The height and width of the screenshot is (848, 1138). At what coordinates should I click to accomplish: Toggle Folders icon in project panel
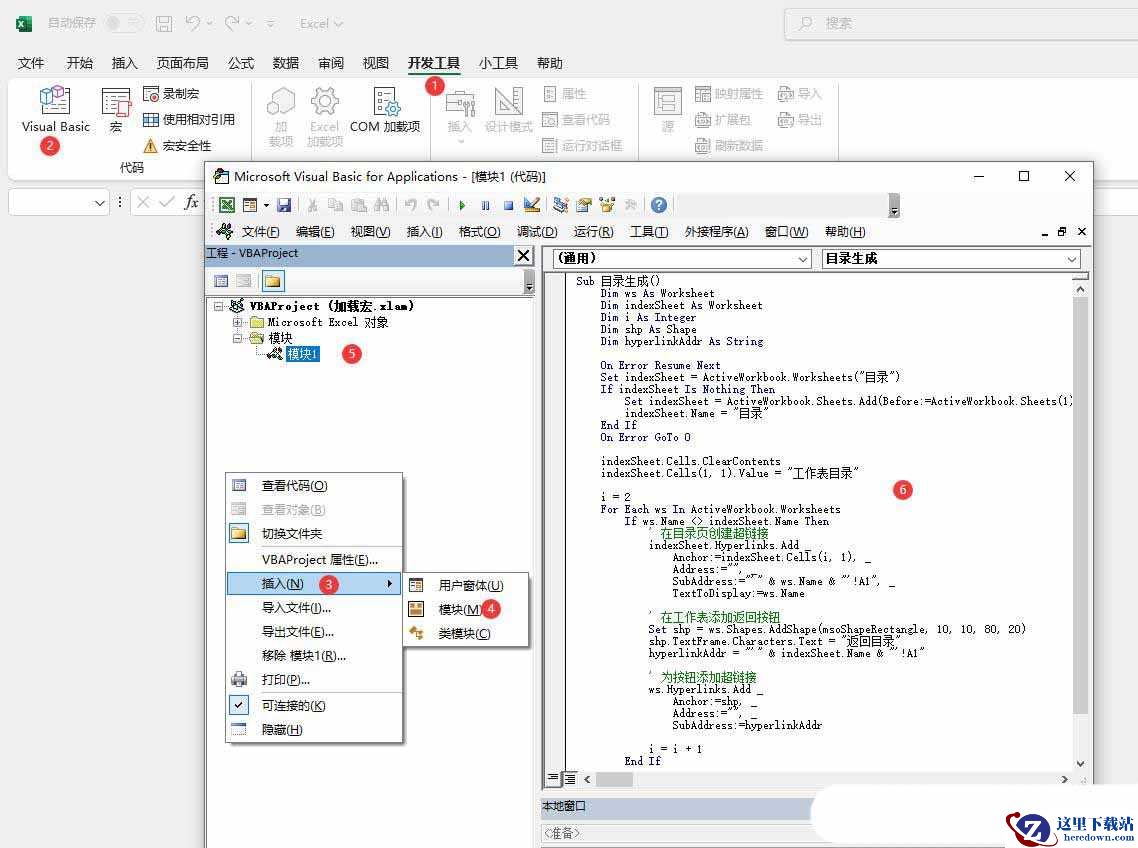[x=272, y=281]
